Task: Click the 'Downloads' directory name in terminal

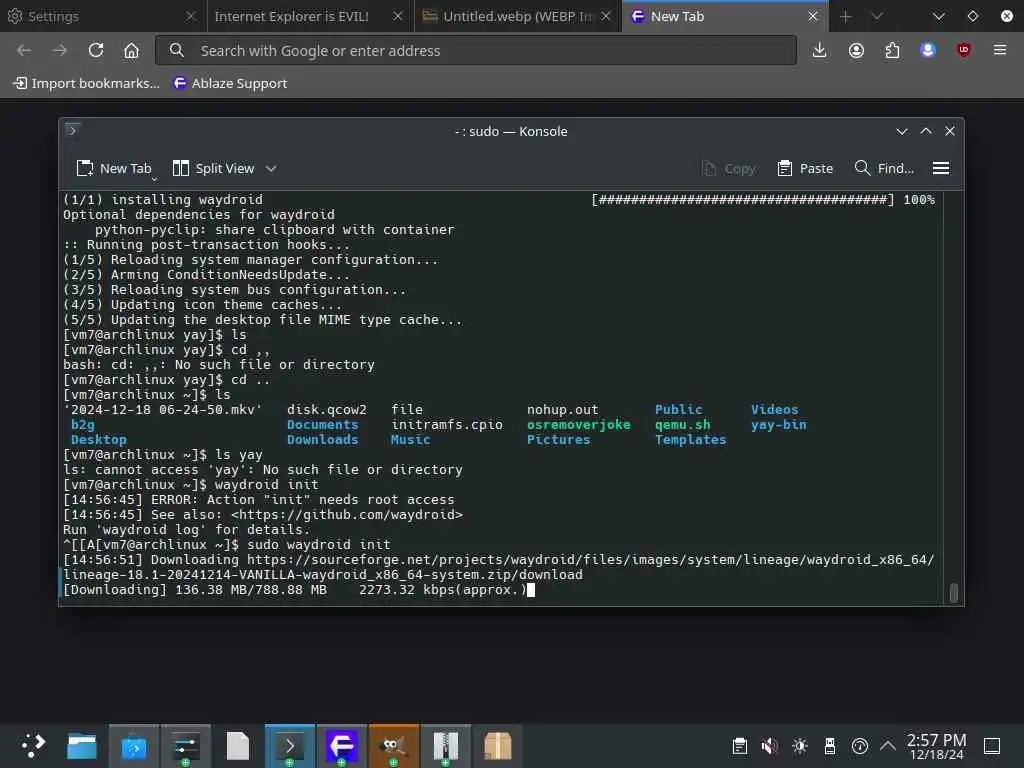Action: point(323,440)
